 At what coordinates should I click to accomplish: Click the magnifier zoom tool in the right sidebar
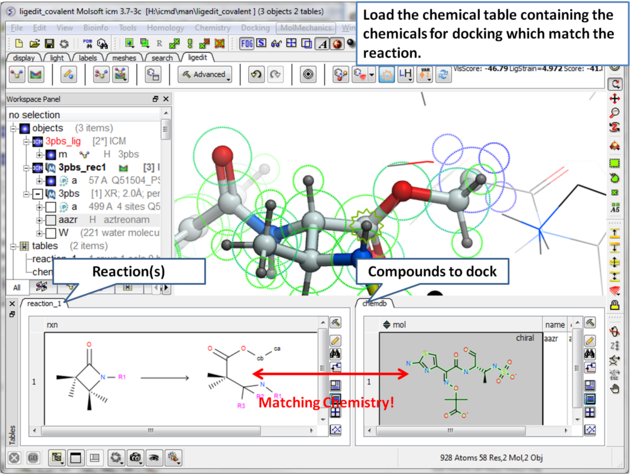616,114
